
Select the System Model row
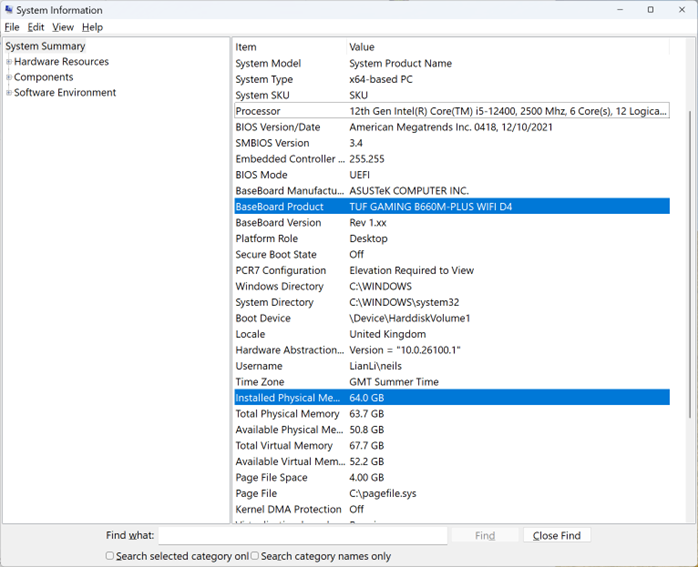pos(452,63)
